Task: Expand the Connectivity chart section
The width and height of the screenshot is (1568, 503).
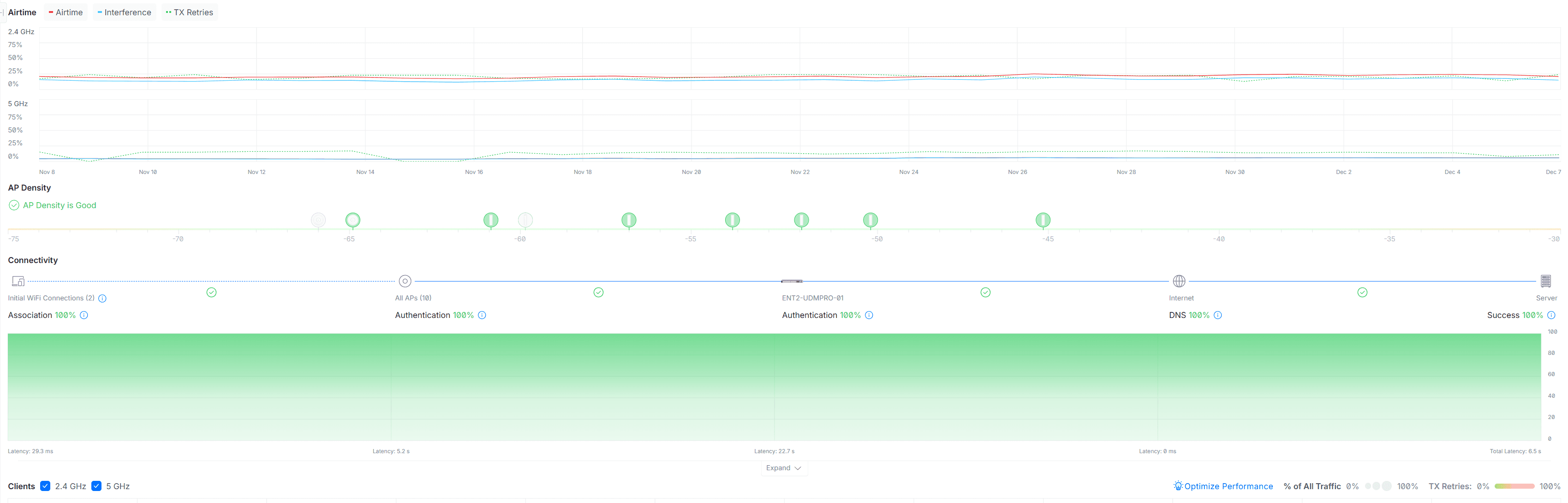Action: 783,468
